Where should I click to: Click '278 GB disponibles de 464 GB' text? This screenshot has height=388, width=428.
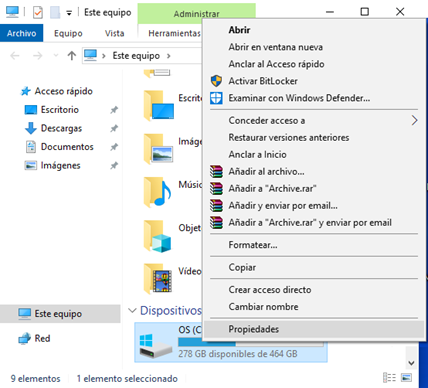[238, 354]
